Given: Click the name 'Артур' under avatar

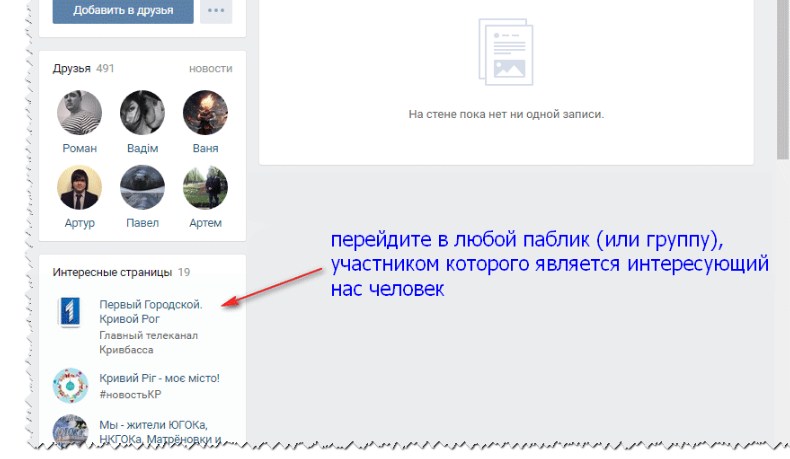Looking at the screenshot, I should tap(80, 223).
